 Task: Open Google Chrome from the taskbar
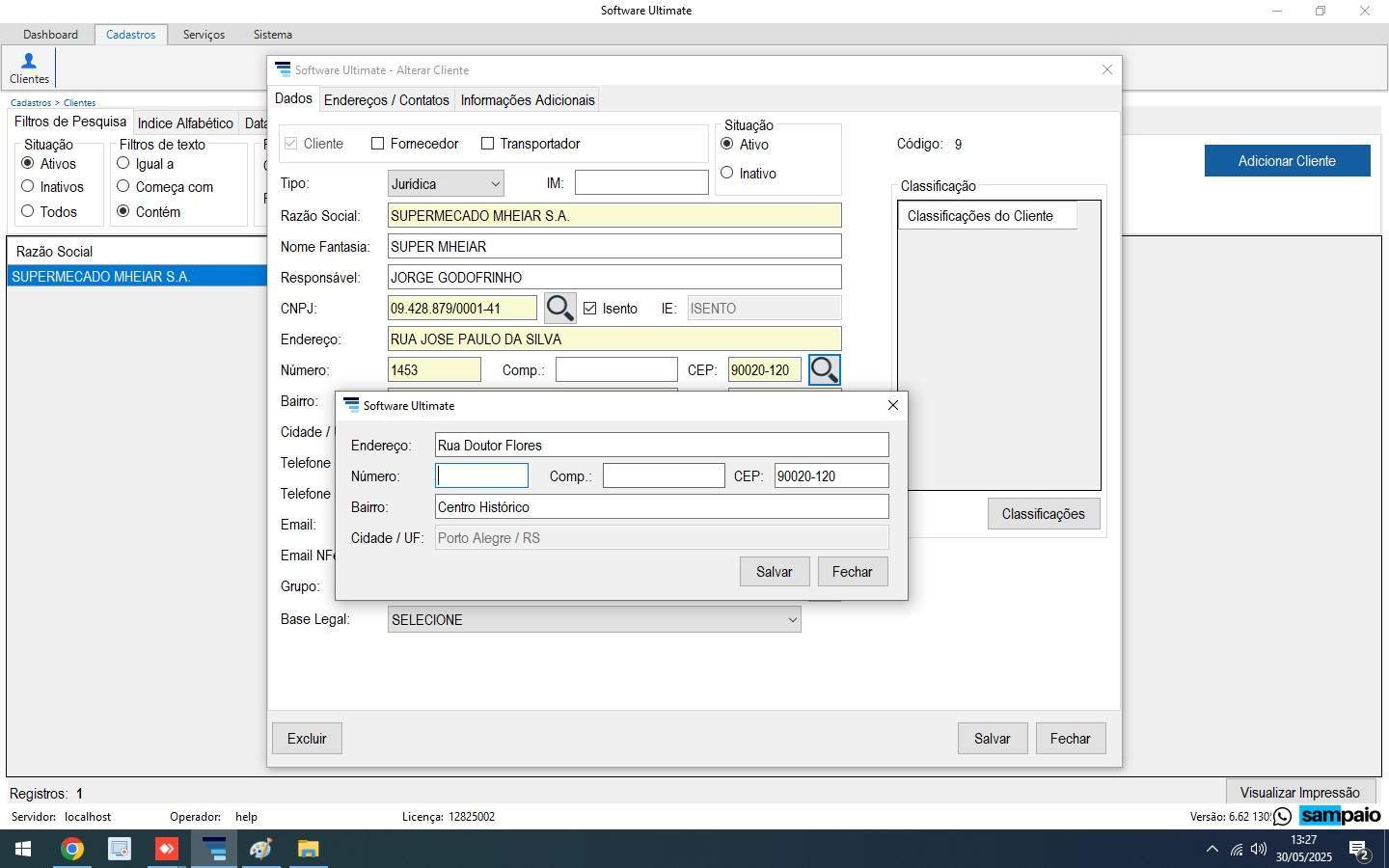pyautogui.click(x=71, y=849)
